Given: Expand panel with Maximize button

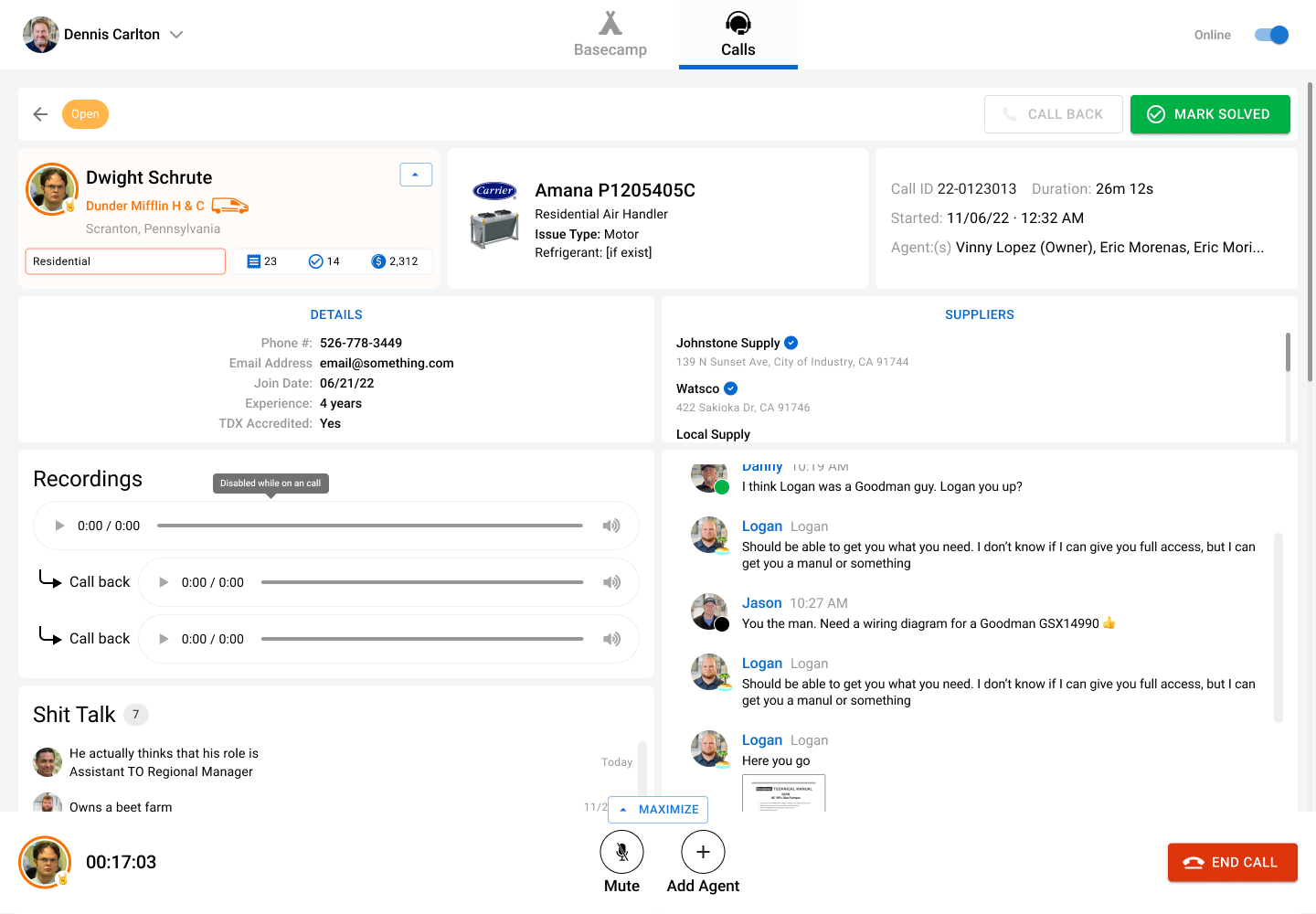Looking at the screenshot, I should coord(658,809).
